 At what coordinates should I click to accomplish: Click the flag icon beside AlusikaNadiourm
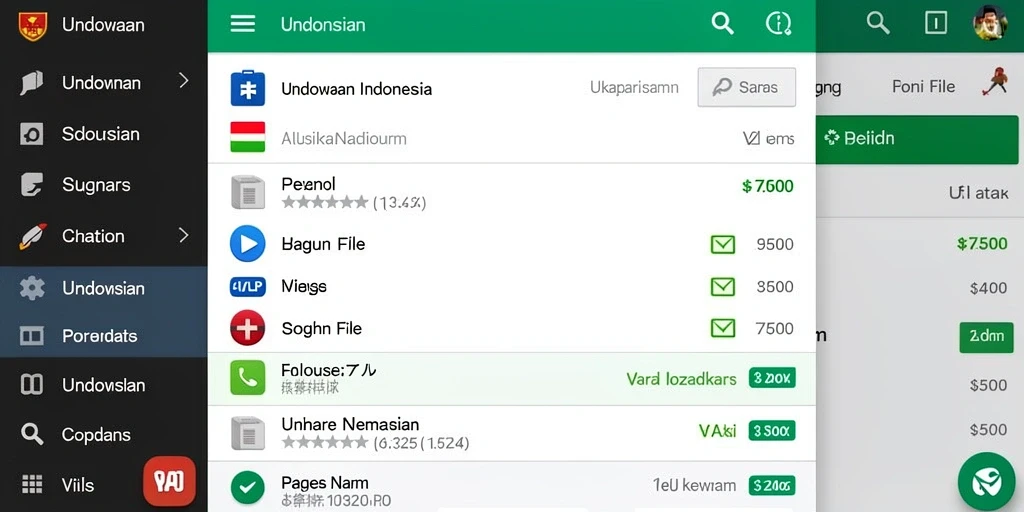[x=248, y=137]
